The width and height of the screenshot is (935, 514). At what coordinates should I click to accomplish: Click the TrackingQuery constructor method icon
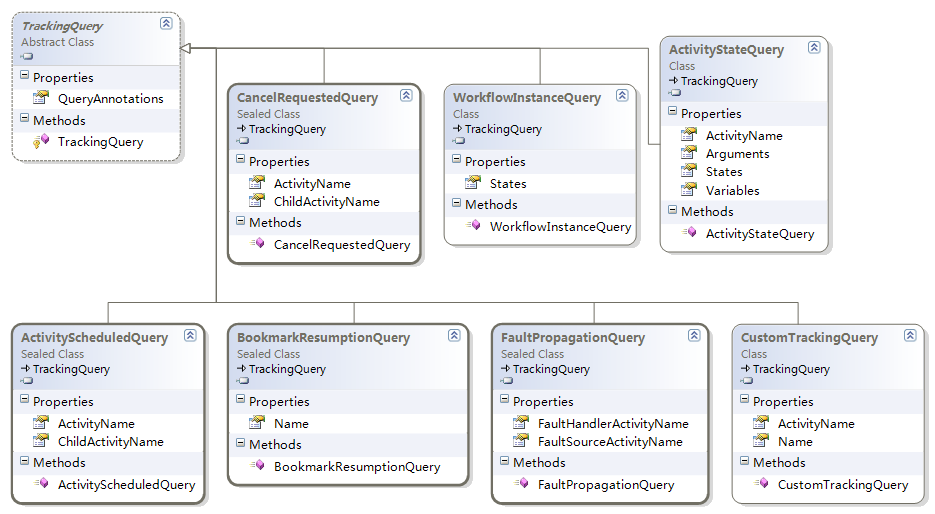click(41, 141)
